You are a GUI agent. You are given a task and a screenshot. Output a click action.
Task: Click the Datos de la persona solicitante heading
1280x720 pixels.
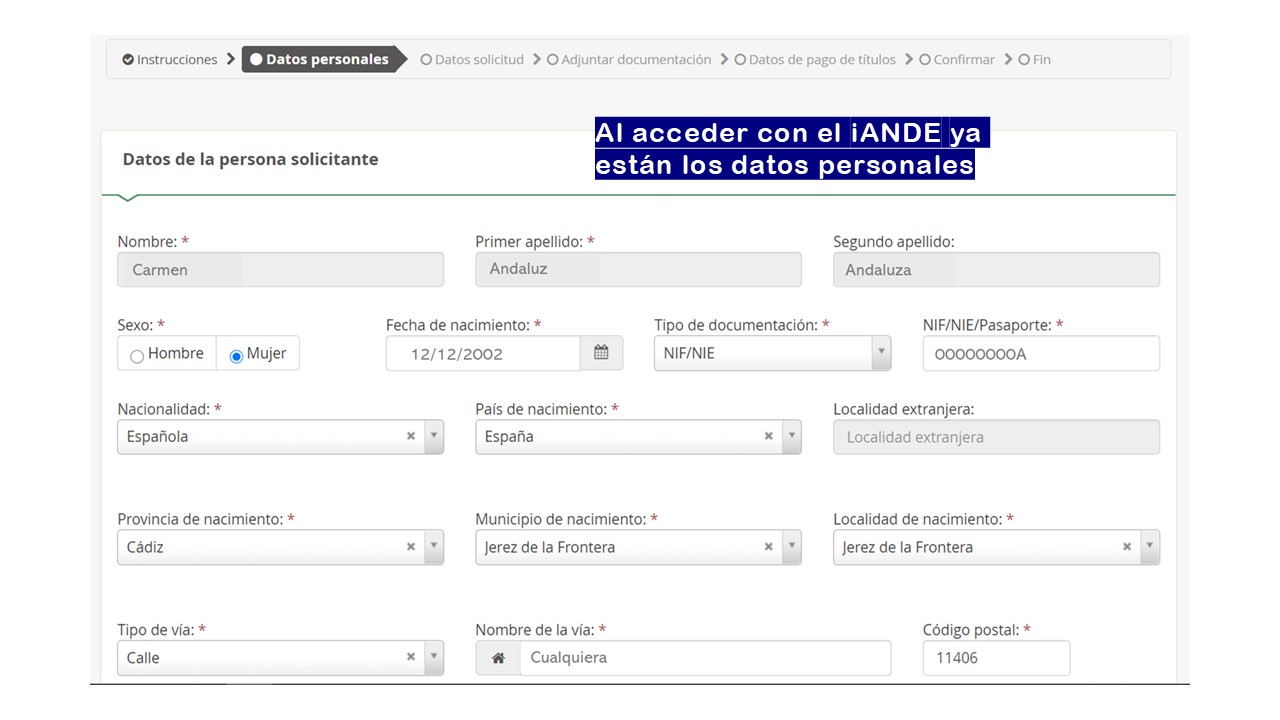250,159
